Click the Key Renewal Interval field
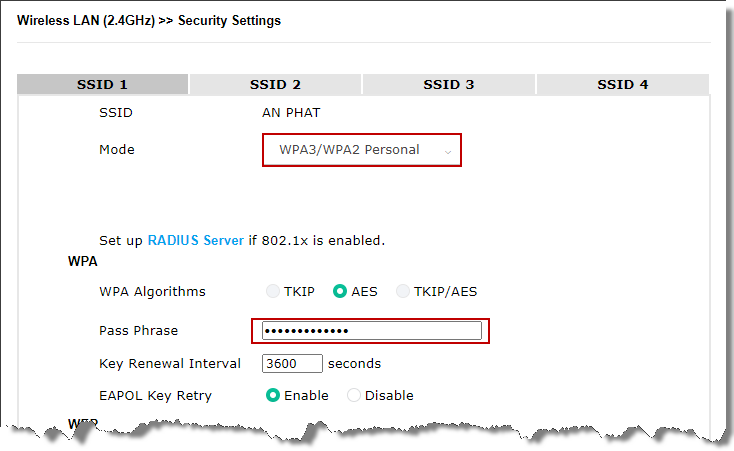 [292, 363]
